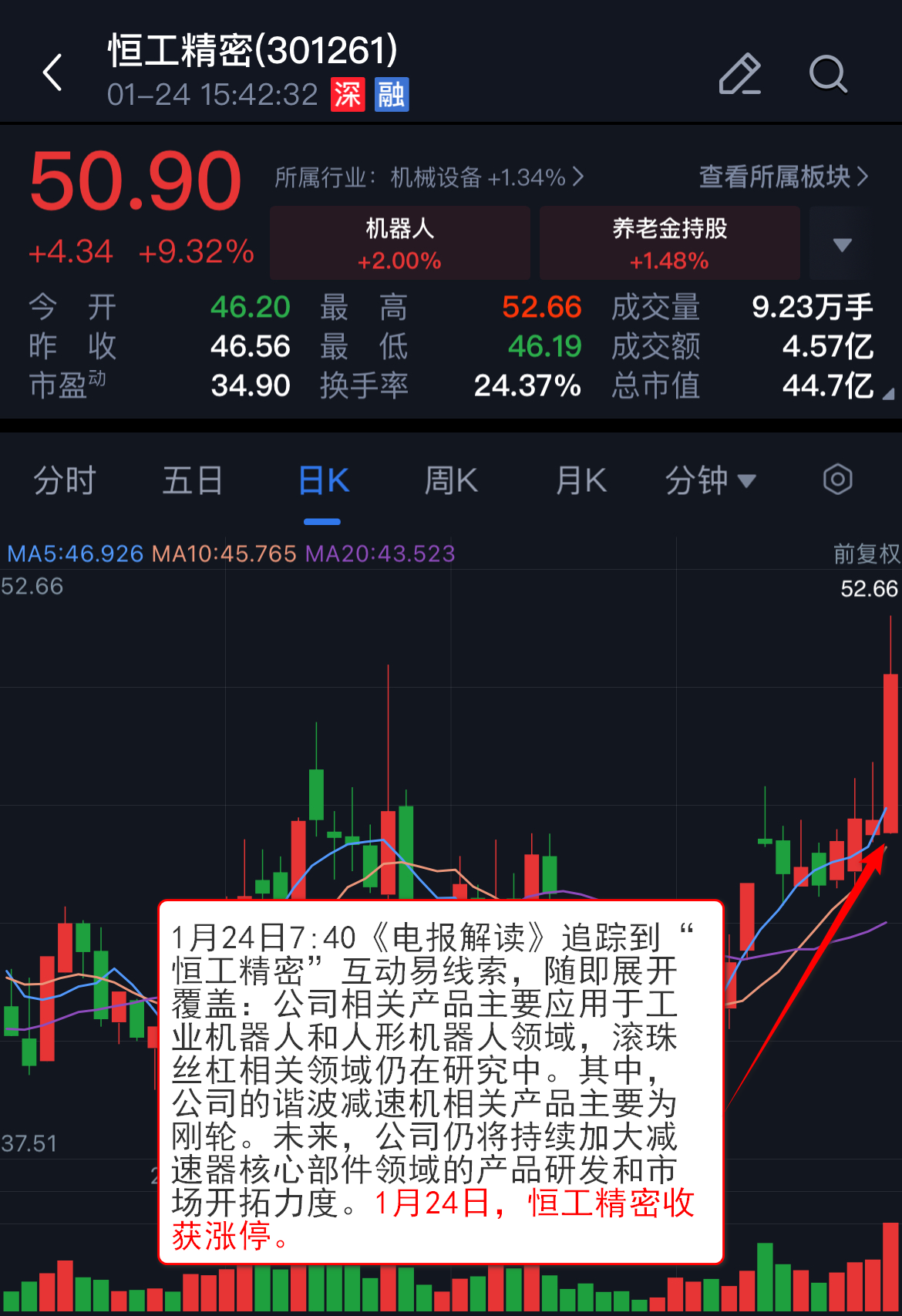
Task: Open the edit pencil icon
Action: pyautogui.click(x=739, y=73)
